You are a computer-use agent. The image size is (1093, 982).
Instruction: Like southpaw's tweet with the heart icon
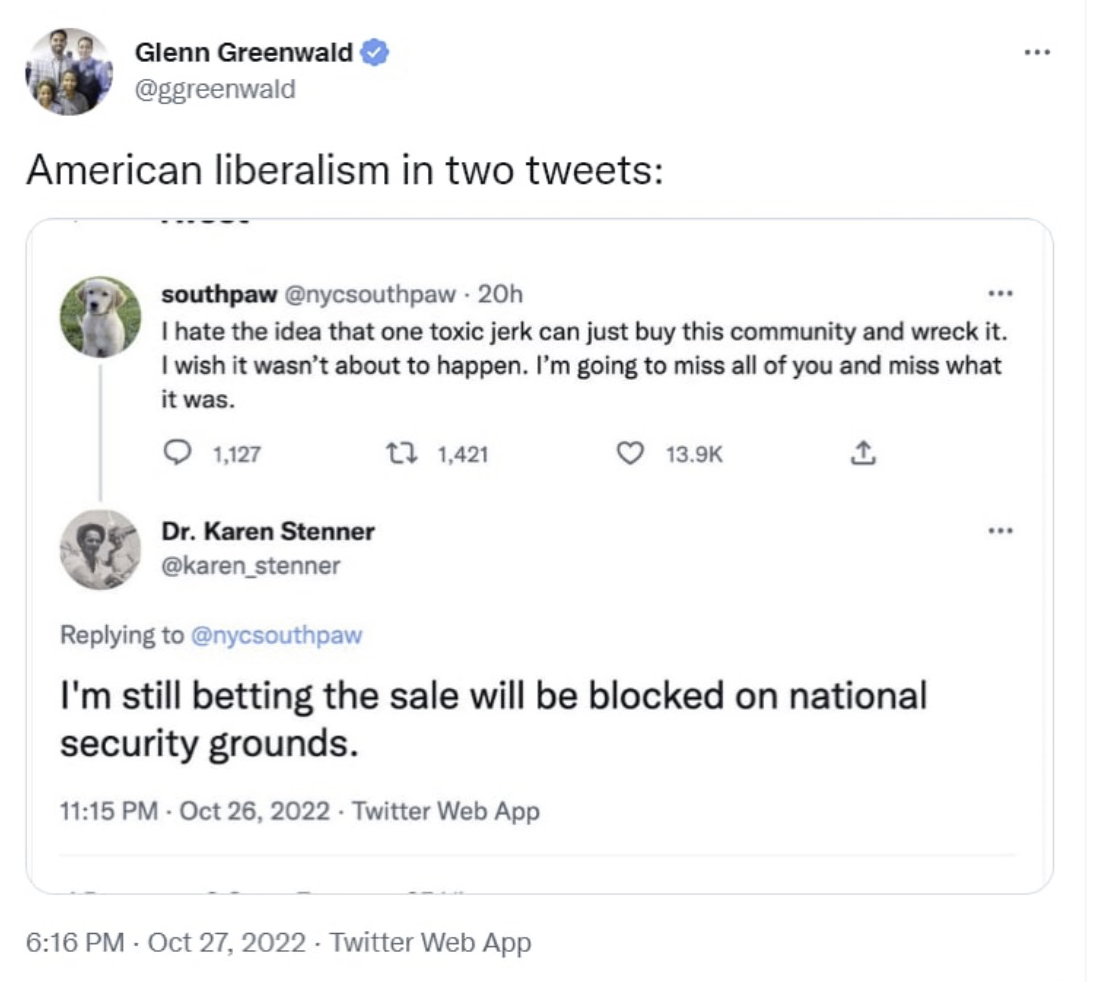tap(629, 455)
